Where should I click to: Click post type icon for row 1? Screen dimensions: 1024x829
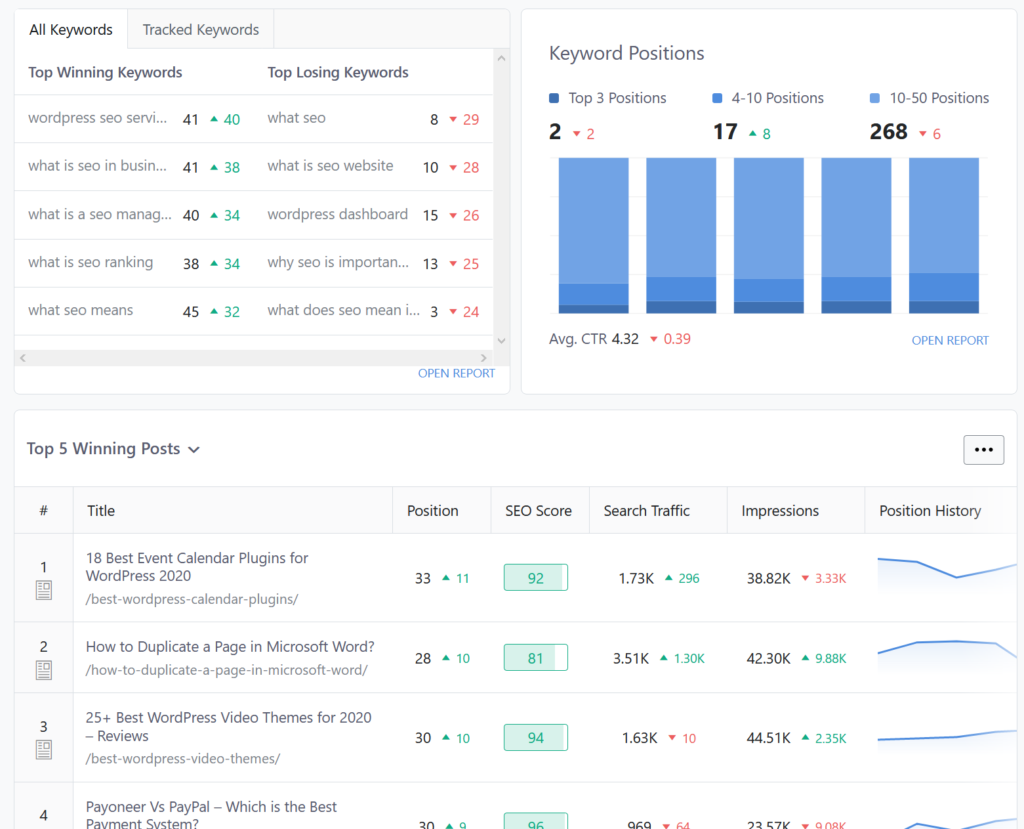coord(44,591)
